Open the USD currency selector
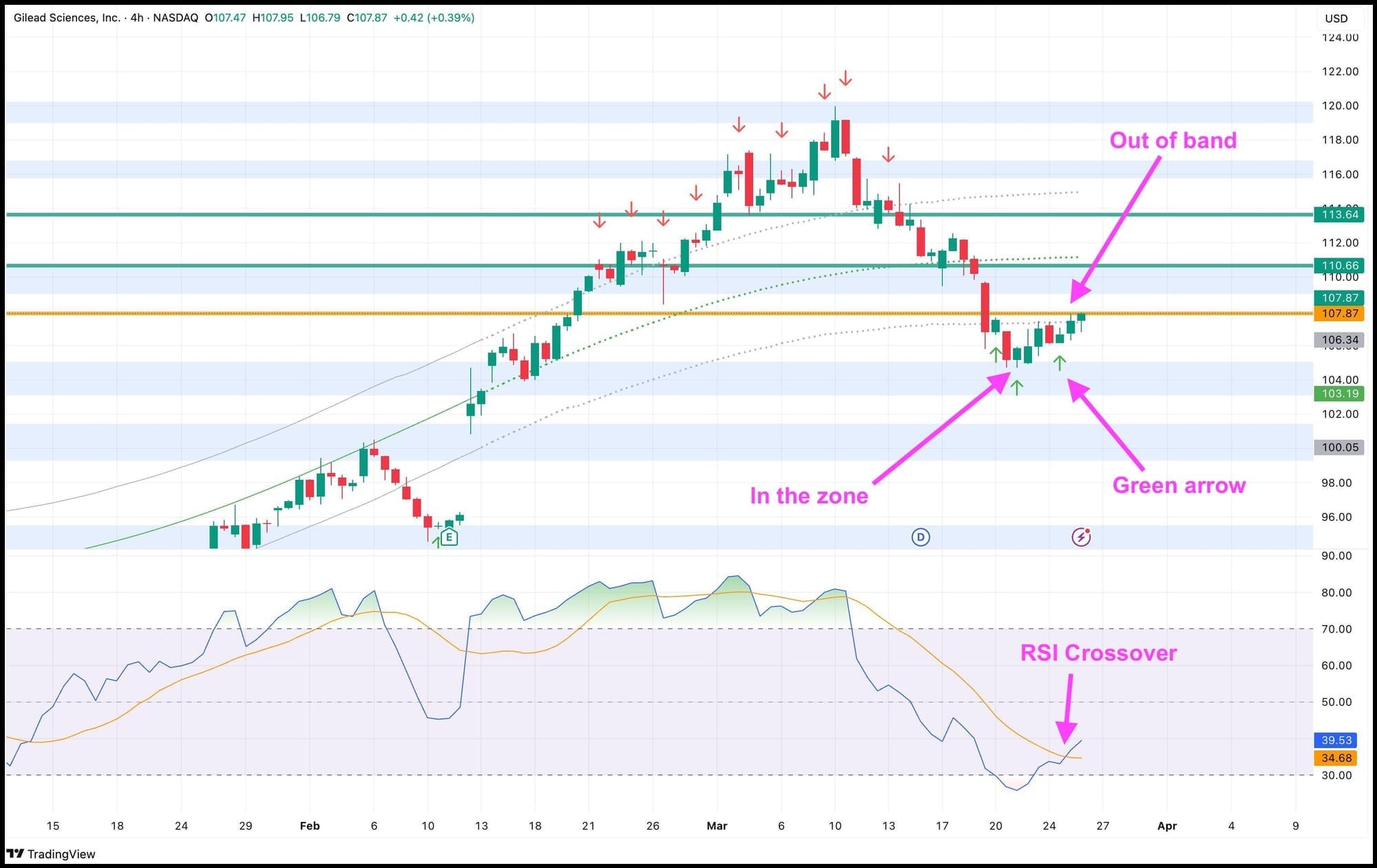The image size is (1377, 868). pos(1336,19)
